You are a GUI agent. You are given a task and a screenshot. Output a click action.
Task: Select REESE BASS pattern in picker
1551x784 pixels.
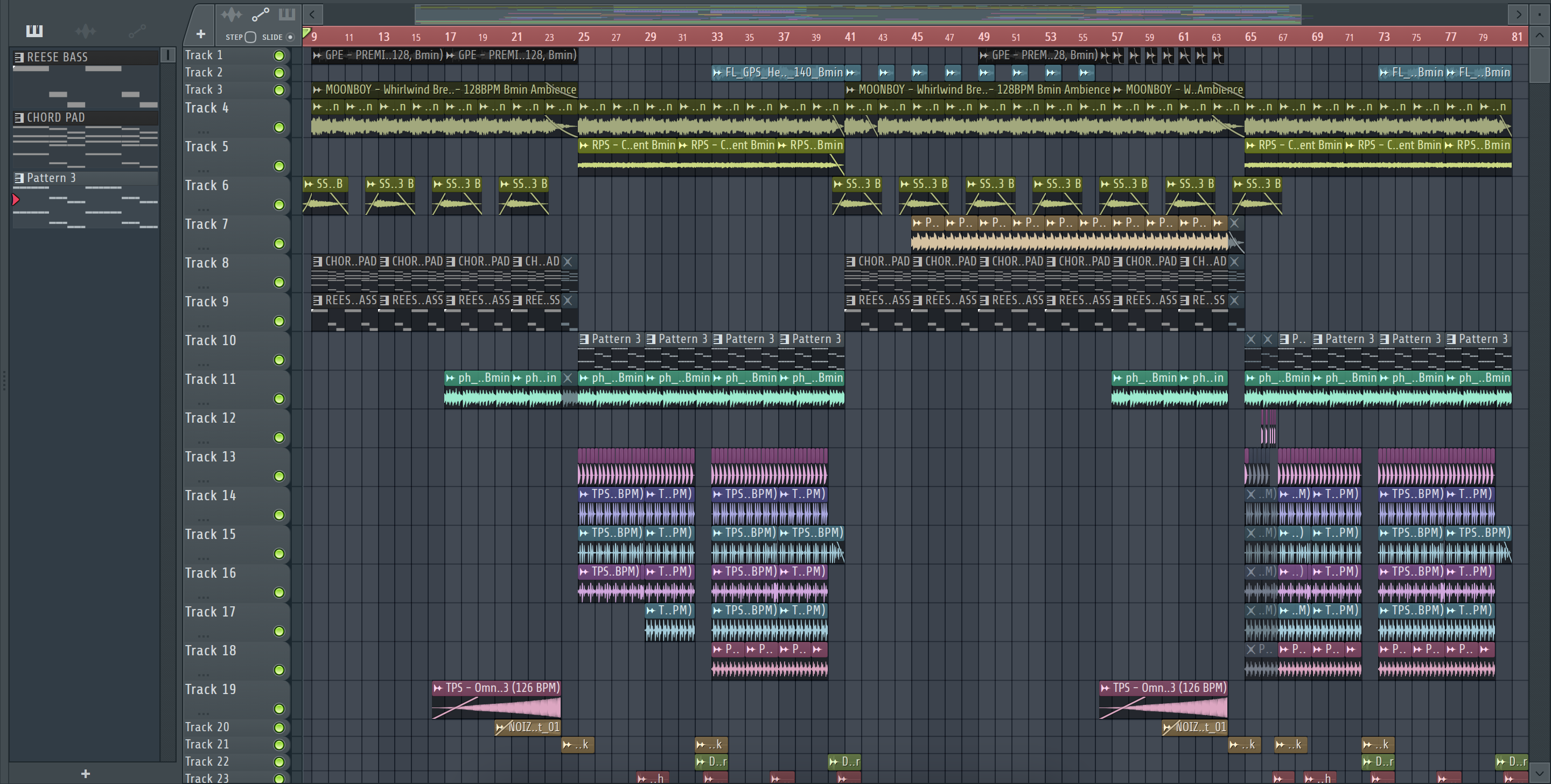point(86,57)
